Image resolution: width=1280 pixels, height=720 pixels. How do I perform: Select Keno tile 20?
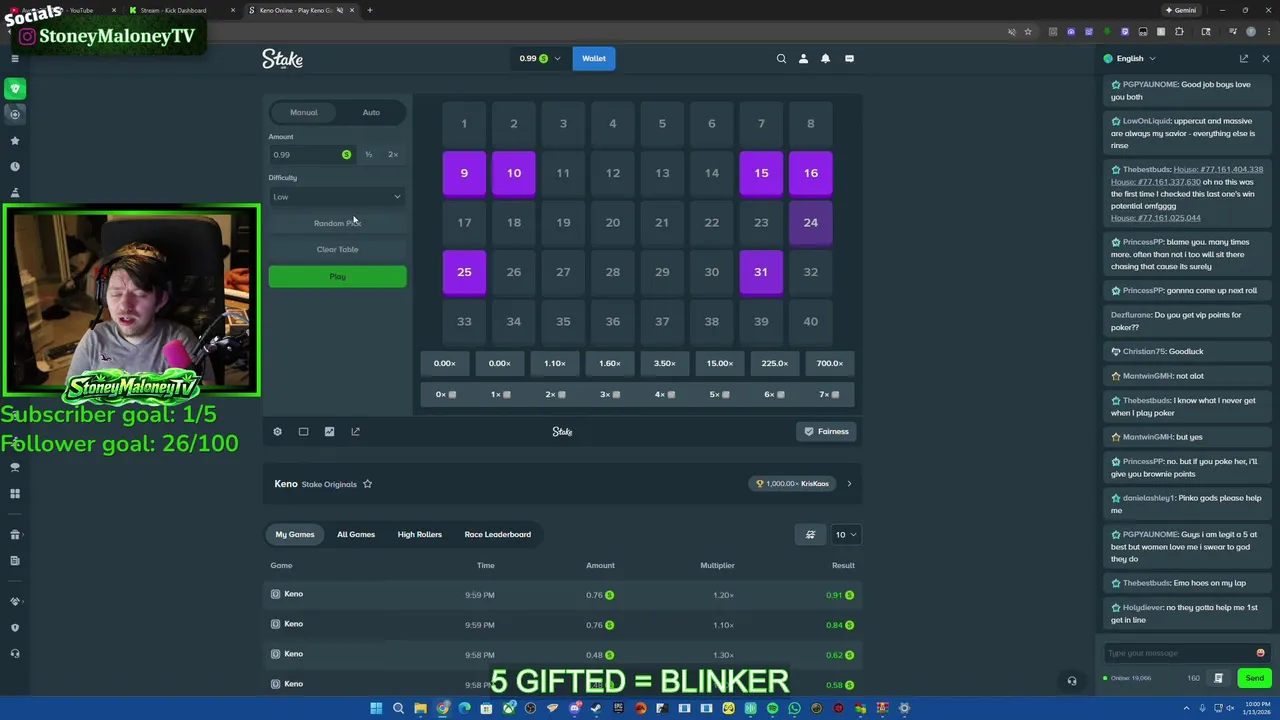coord(613,222)
